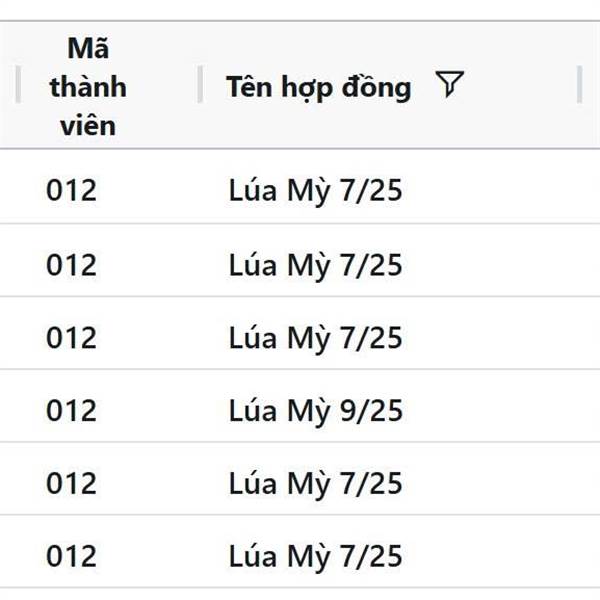The image size is (600, 600).
Task: Click the Tên hợp đồng column header
Action: 318,87
